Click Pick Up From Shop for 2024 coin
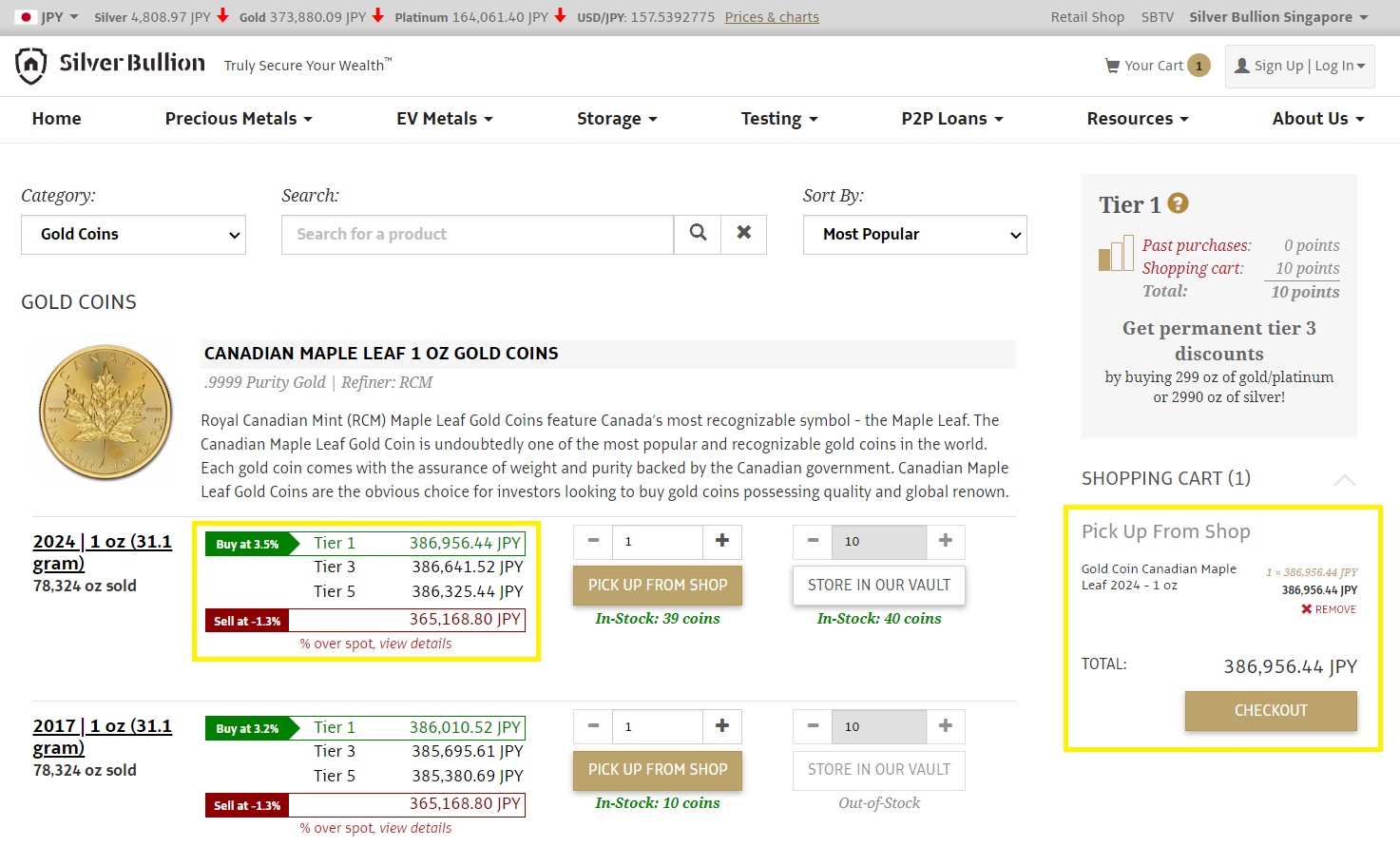The image size is (1400, 847). (658, 586)
